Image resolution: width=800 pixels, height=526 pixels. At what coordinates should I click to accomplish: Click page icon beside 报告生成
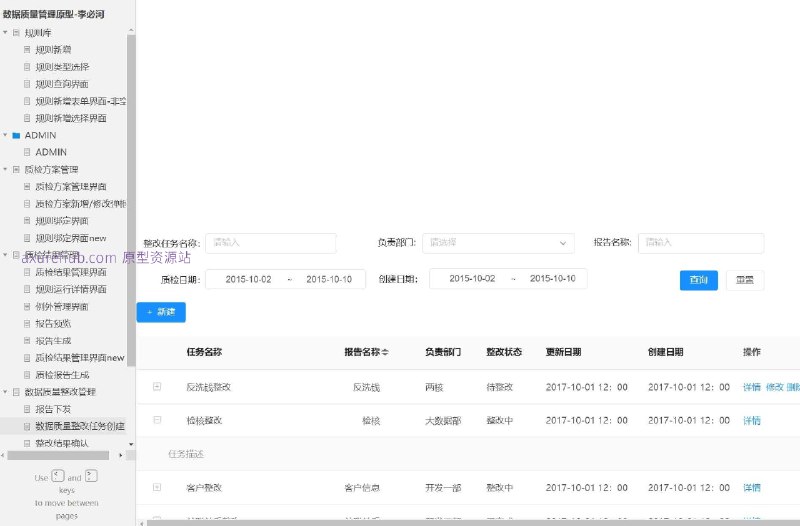coord(27,340)
